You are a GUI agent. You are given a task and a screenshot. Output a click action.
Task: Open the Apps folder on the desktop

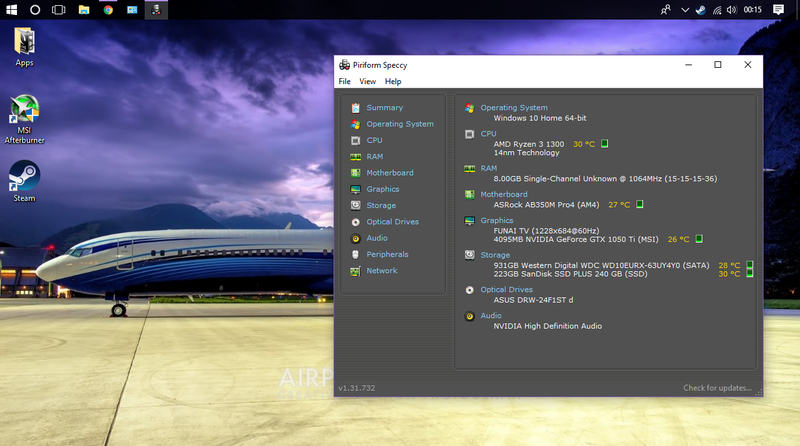coord(24,47)
